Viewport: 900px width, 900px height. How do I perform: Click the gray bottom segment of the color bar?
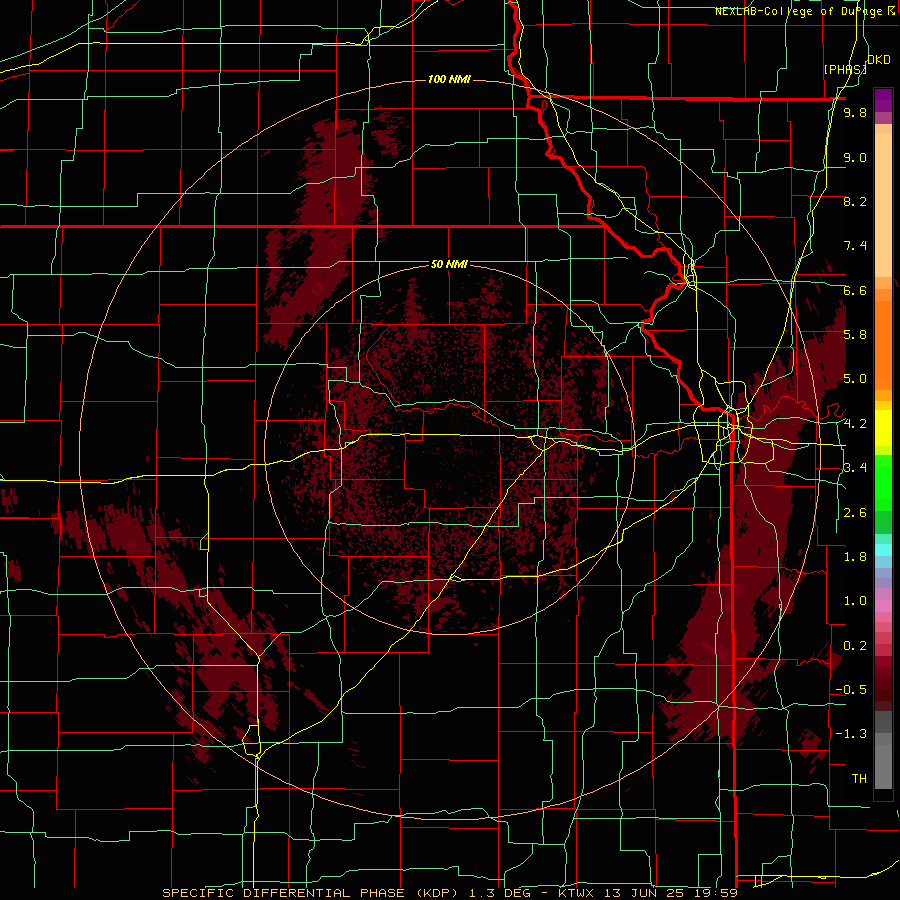[x=883, y=759]
